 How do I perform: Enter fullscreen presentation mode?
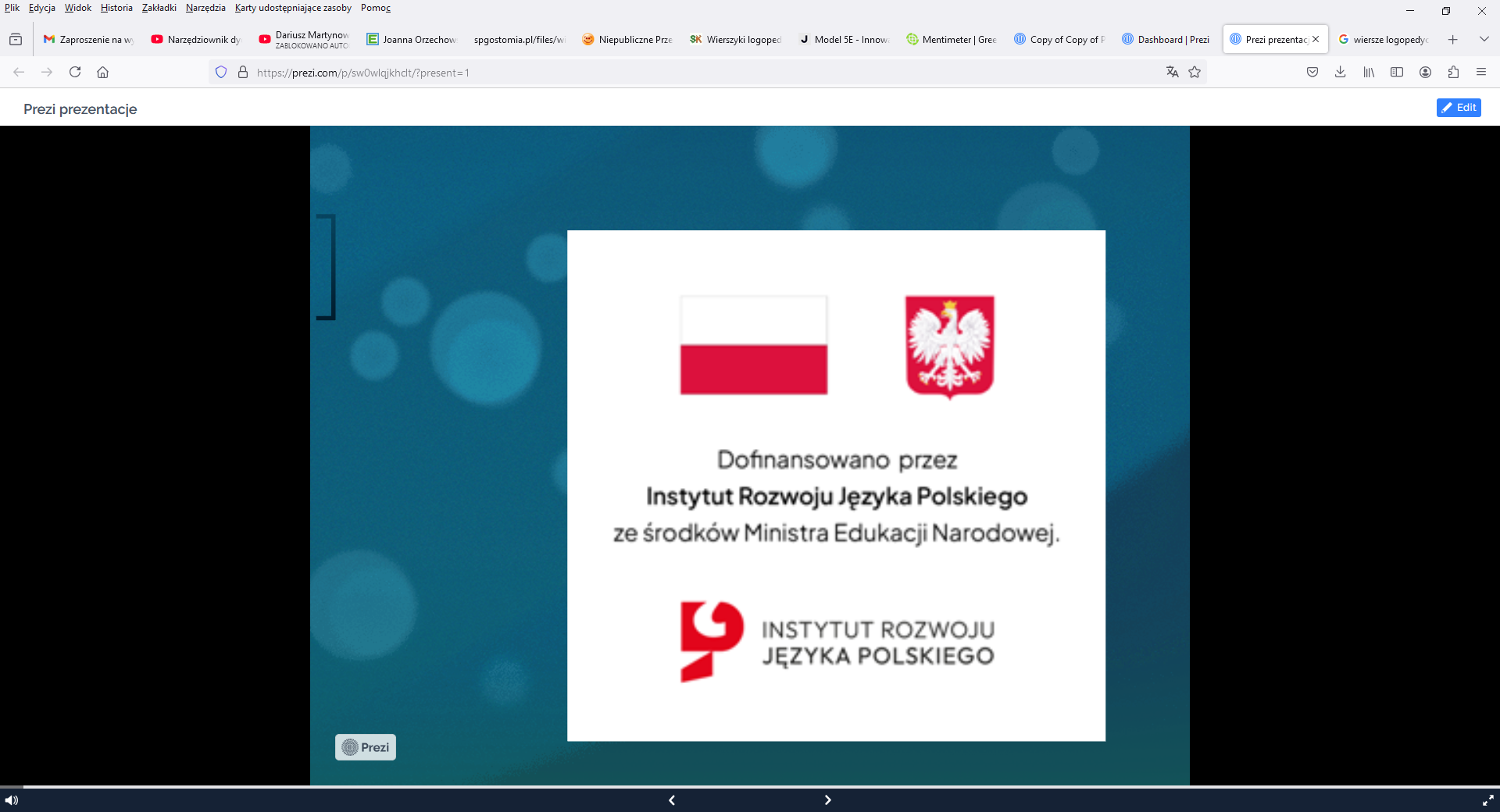tap(1487, 800)
